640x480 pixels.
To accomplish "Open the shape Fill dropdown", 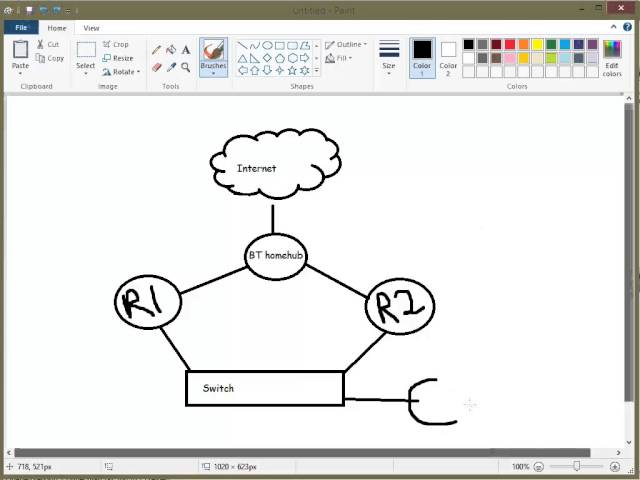I will point(339,58).
